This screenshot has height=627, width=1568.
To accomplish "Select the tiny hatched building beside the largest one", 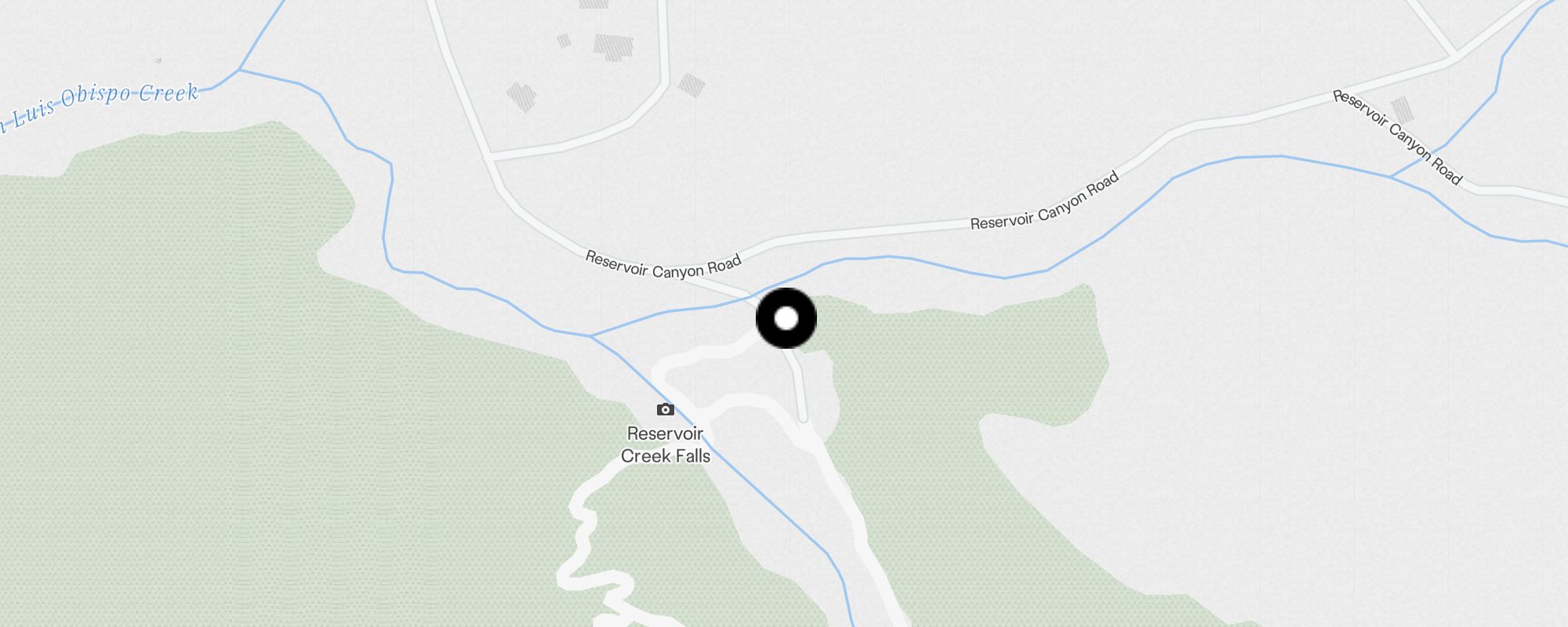I will (564, 40).
